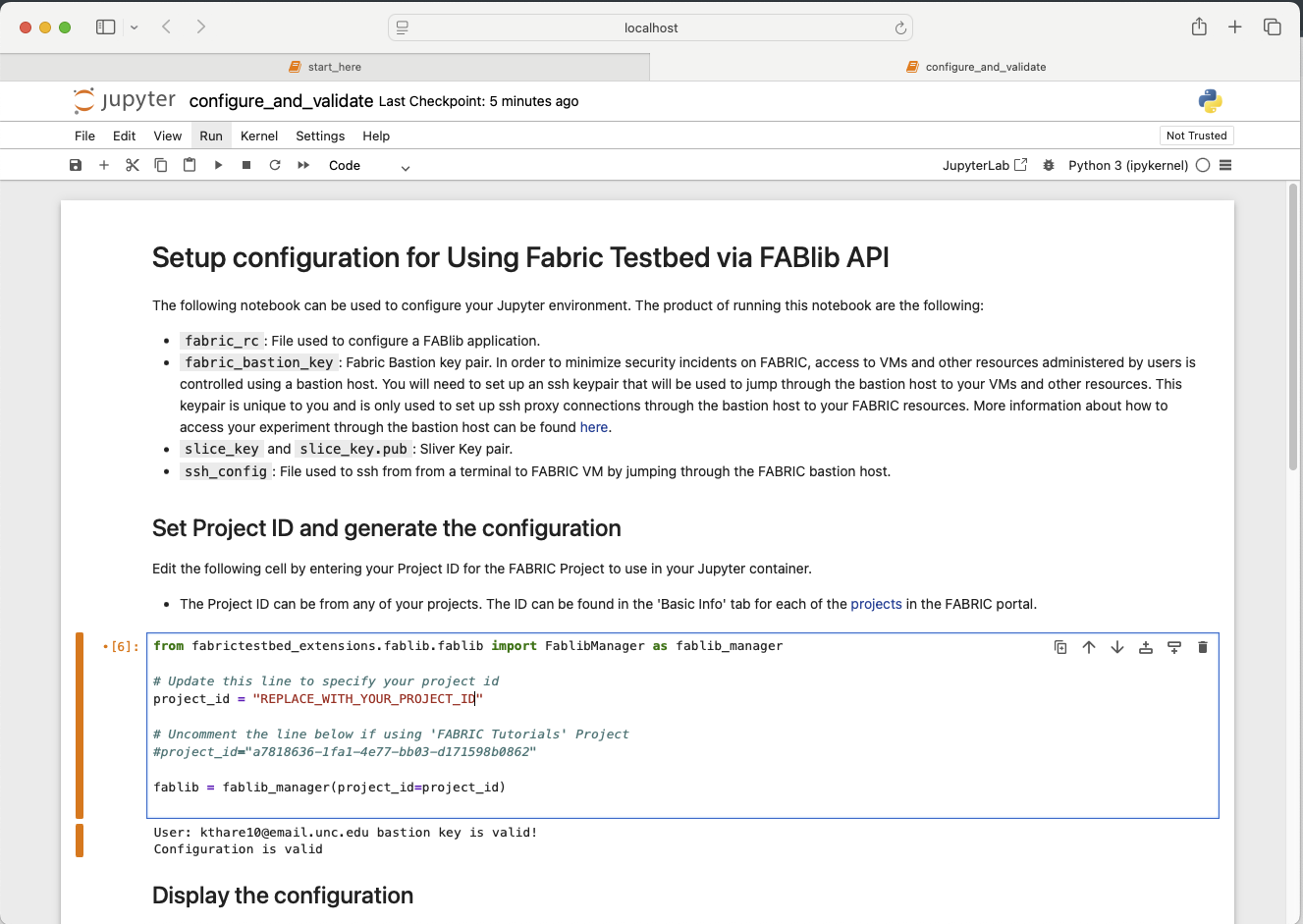1303x924 pixels.
Task: Toggle the Safari sidebar
Action: click(105, 27)
